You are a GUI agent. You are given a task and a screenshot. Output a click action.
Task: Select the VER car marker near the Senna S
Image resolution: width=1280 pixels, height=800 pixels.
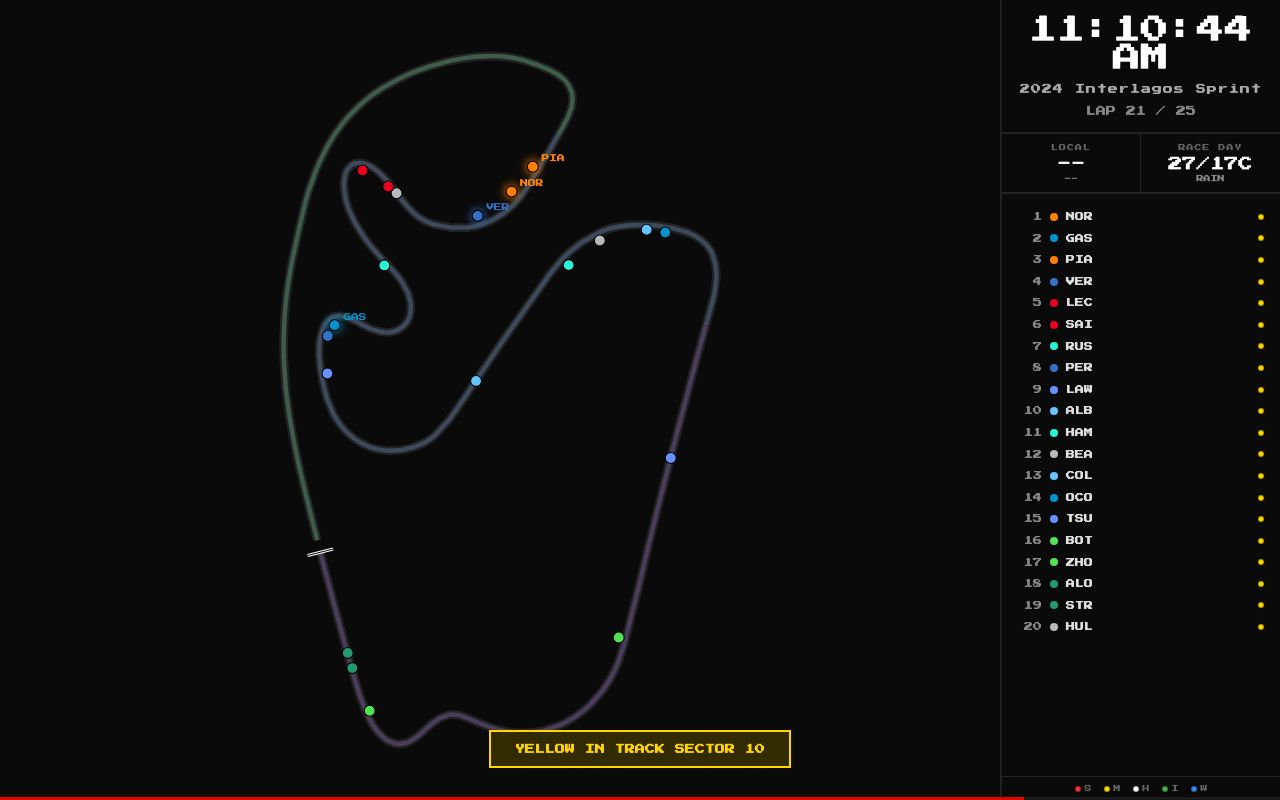[x=477, y=215]
